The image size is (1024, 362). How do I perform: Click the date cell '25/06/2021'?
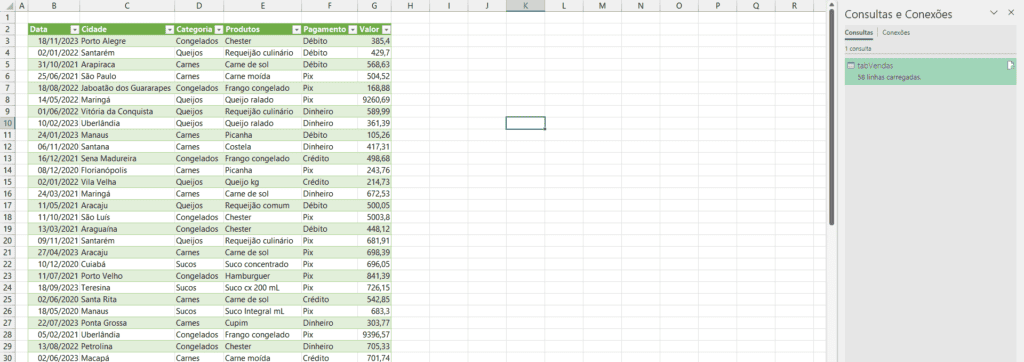(x=54, y=76)
